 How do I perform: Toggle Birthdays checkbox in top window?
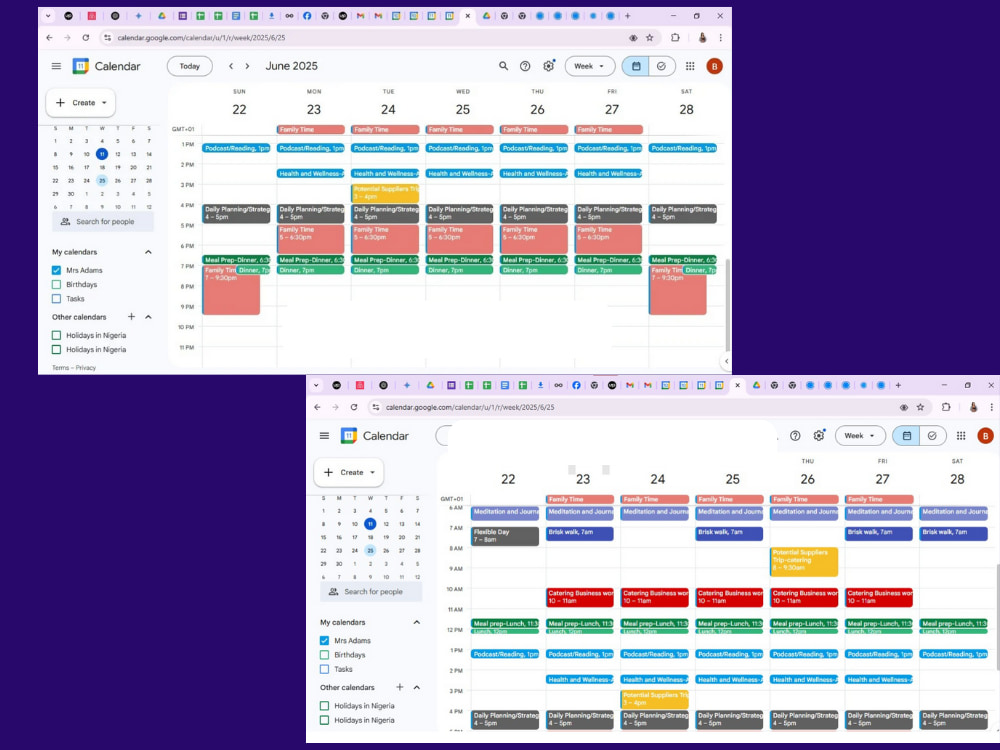point(56,284)
